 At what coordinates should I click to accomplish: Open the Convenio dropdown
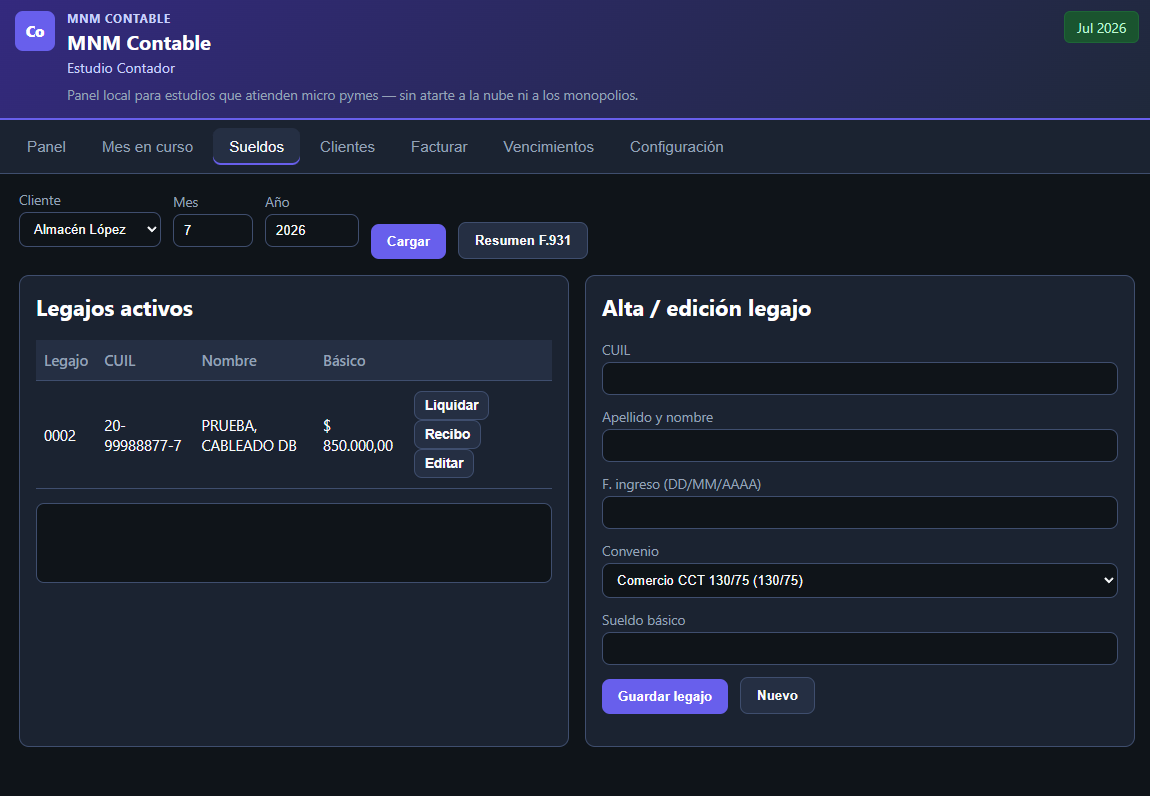(x=860, y=580)
